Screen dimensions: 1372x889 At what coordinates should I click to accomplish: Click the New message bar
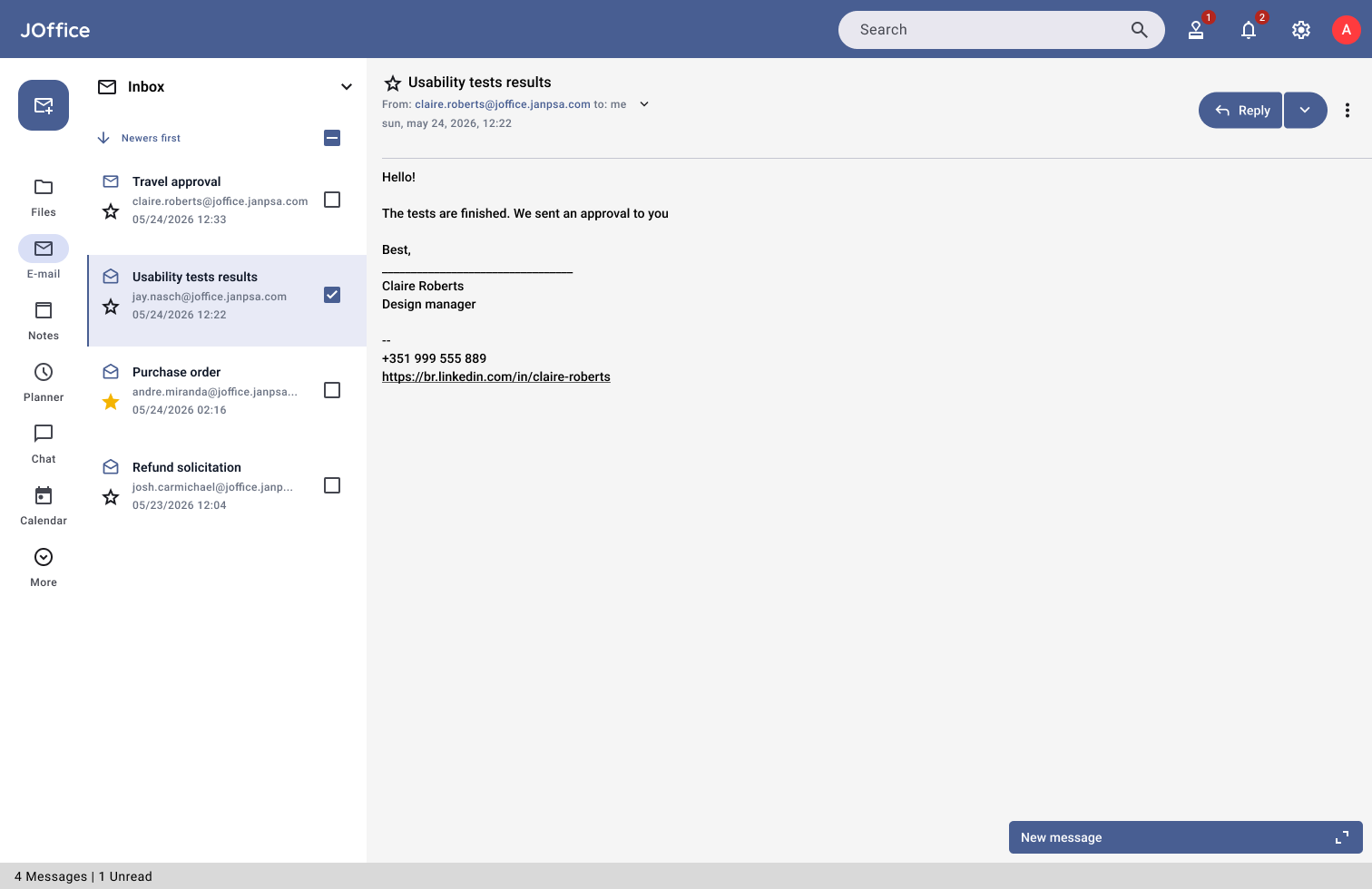[x=1186, y=837]
